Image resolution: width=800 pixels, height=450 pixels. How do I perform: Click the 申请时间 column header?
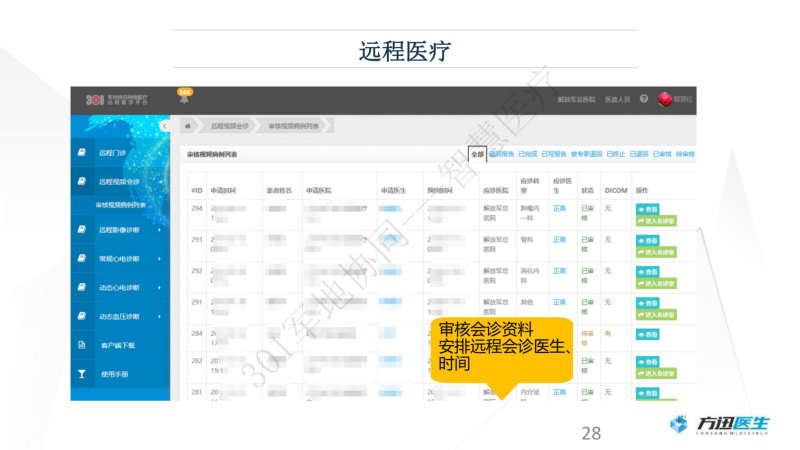point(223,190)
